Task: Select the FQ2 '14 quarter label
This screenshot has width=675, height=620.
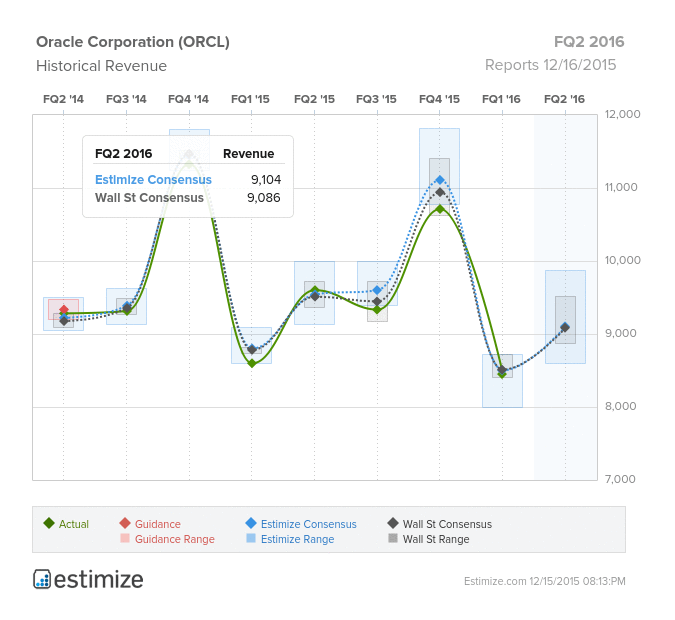Action: (63, 99)
